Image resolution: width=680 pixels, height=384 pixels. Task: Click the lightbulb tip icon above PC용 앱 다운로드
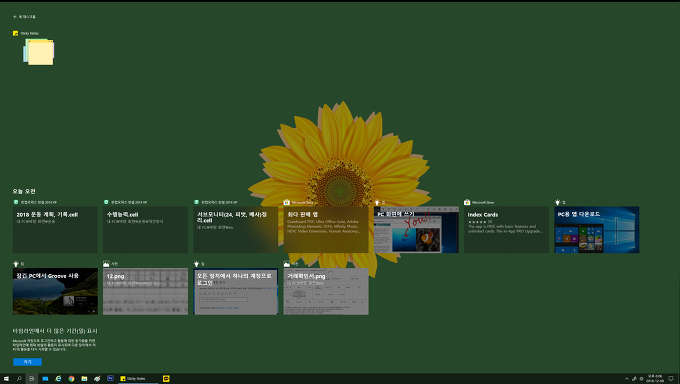point(557,202)
